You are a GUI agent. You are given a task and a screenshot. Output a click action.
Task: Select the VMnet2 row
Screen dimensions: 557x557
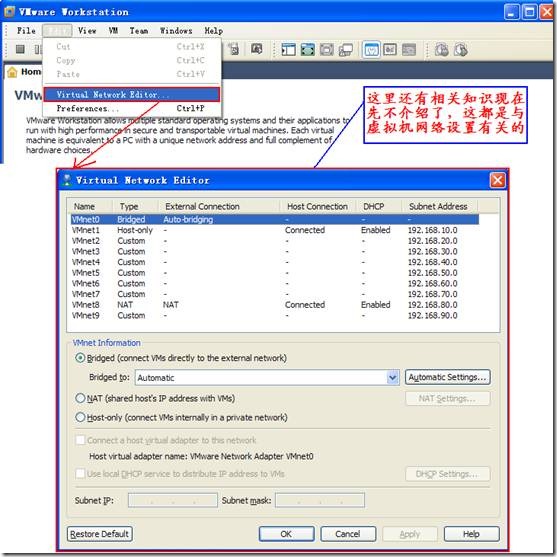(x=274, y=240)
